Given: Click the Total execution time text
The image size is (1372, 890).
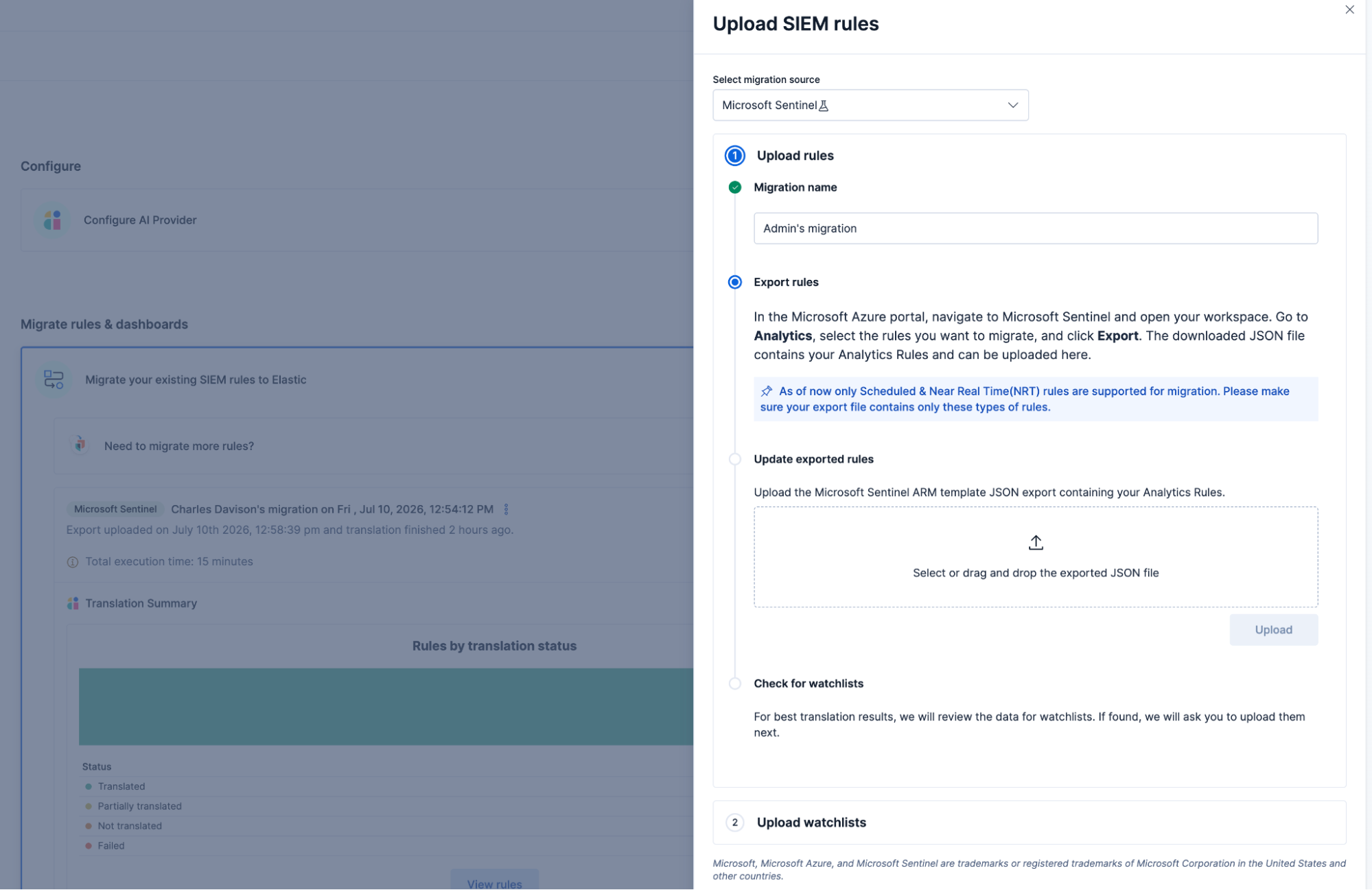Looking at the screenshot, I should [x=169, y=561].
